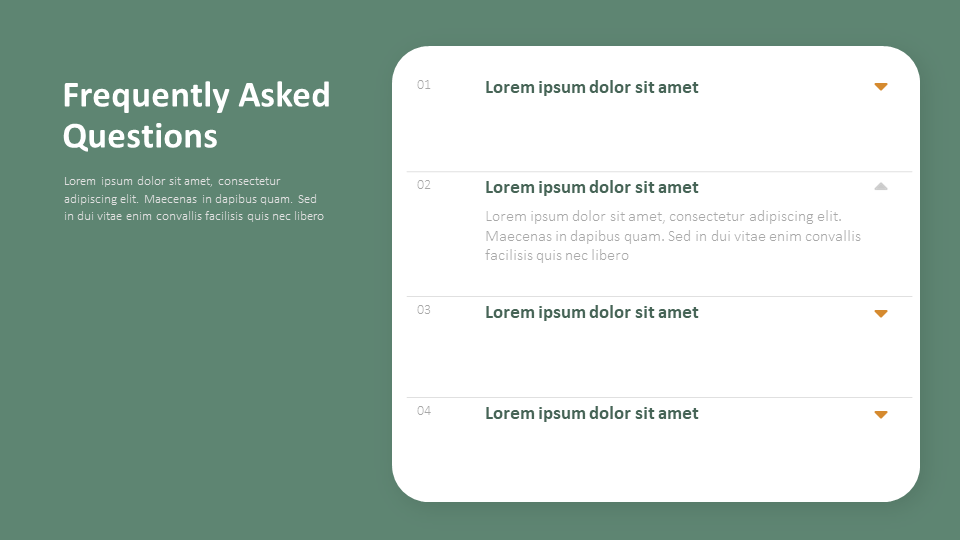960x540 pixels.
Task: Open question 04 via its orange down arrow
Action: point(880,414)
